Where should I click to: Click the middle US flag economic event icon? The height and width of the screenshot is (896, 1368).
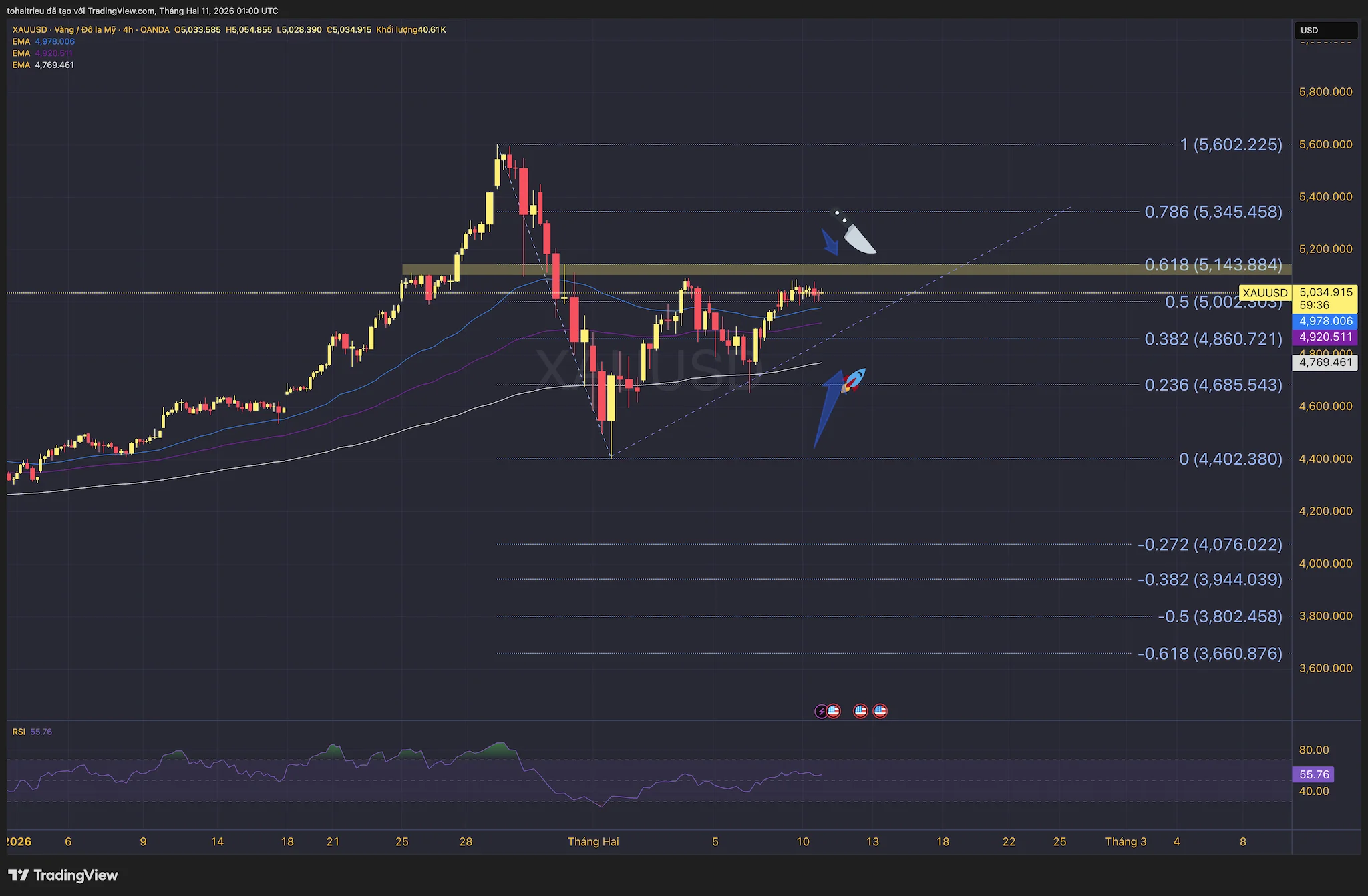[860, 712]
